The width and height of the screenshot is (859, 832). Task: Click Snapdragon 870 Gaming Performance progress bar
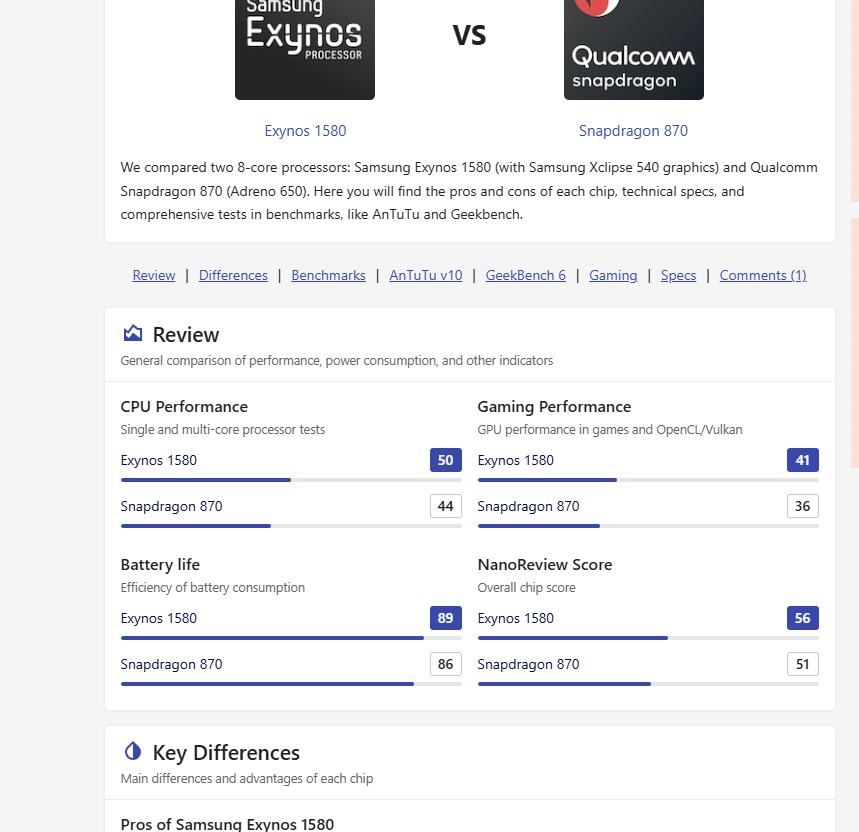click(x=648, y=526)
